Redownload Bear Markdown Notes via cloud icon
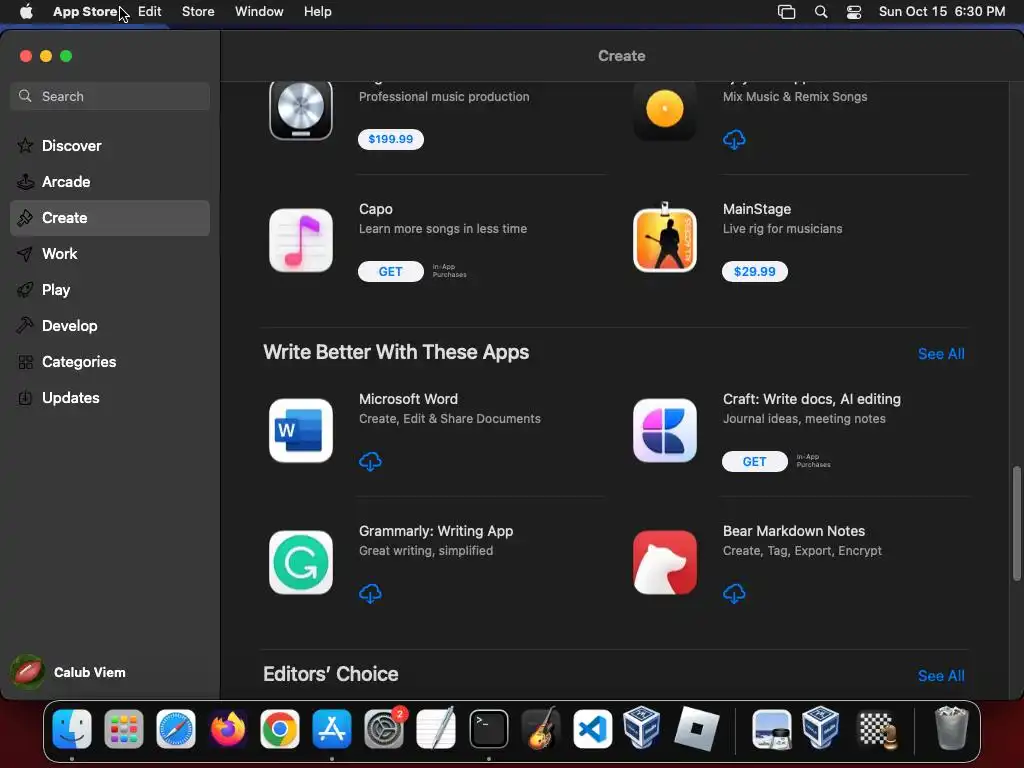This screenshot has height=768, width=1024. 734,594
